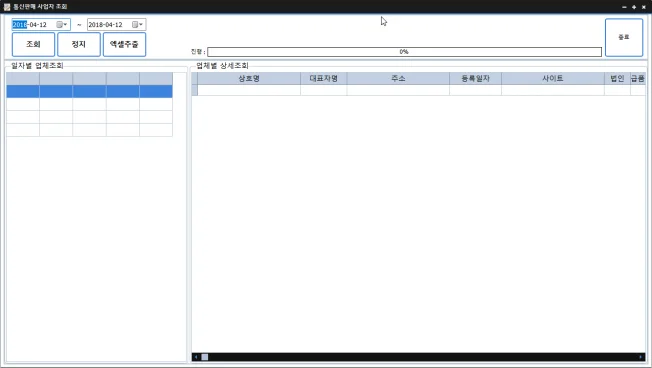Click the 엑셀추출 Excel export button
This screenshot has height=368, width=652.
click(124, 44)
